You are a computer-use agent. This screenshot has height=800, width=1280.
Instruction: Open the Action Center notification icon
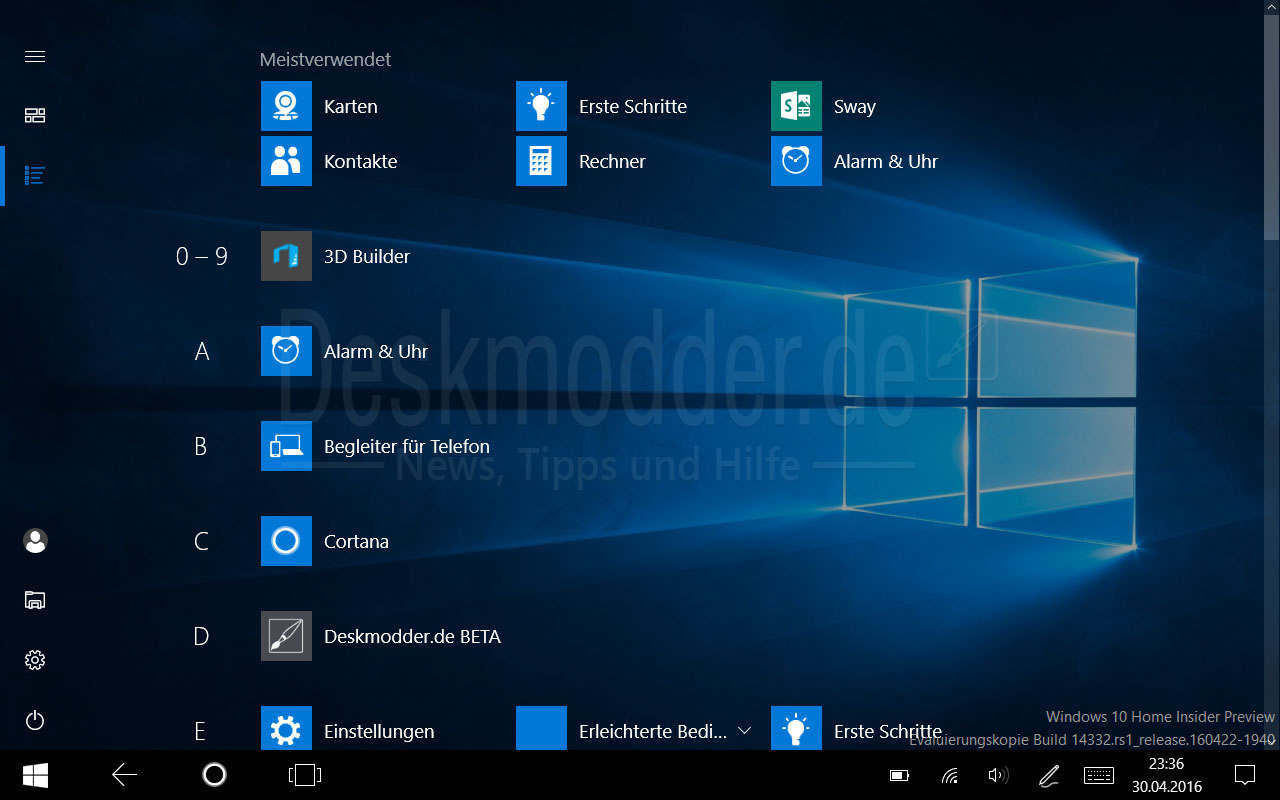pos(1244,775)
